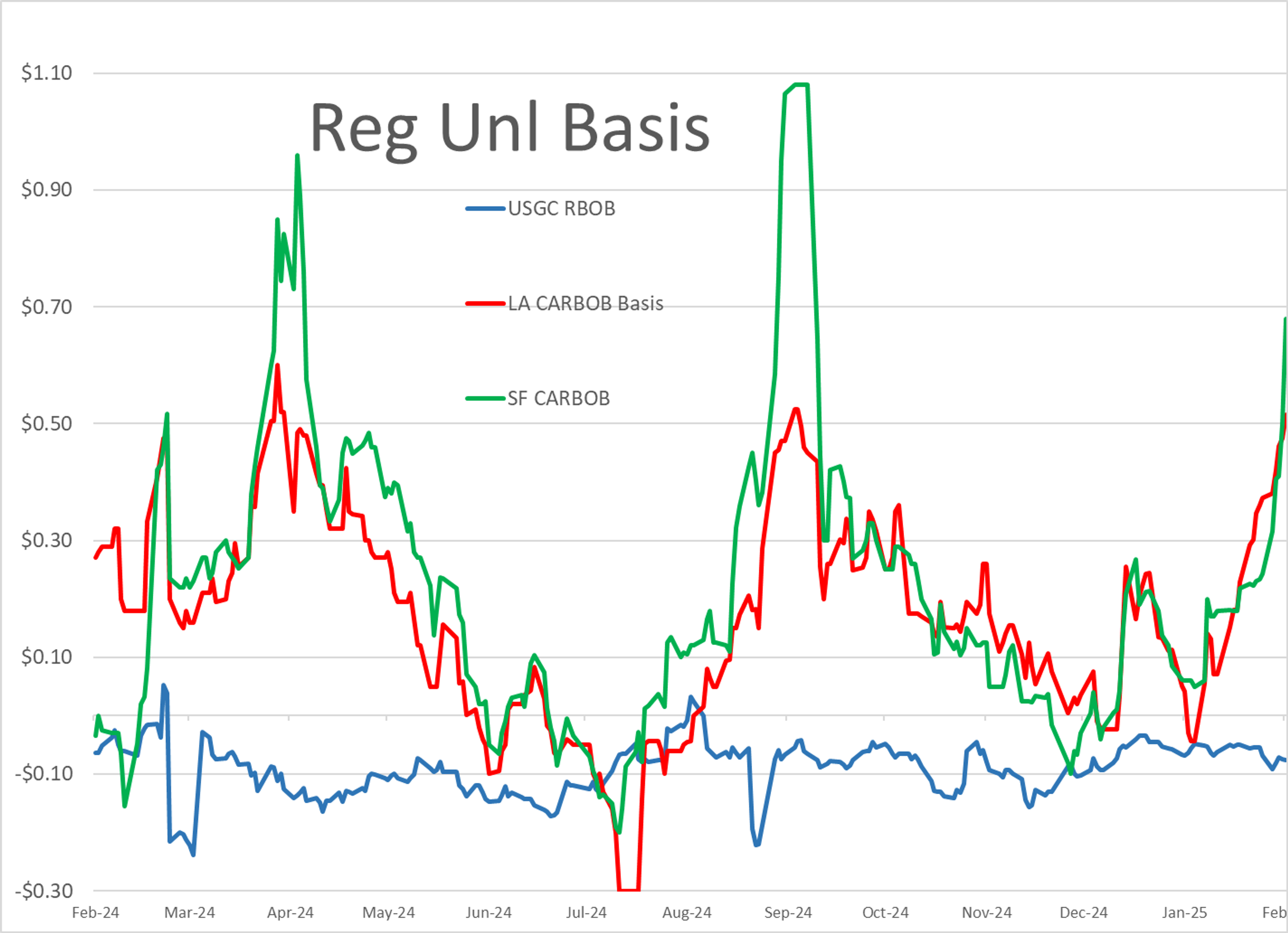Click the Sep-24 x-axis label
Viewport: 1288px width, 933px height.
788,913
